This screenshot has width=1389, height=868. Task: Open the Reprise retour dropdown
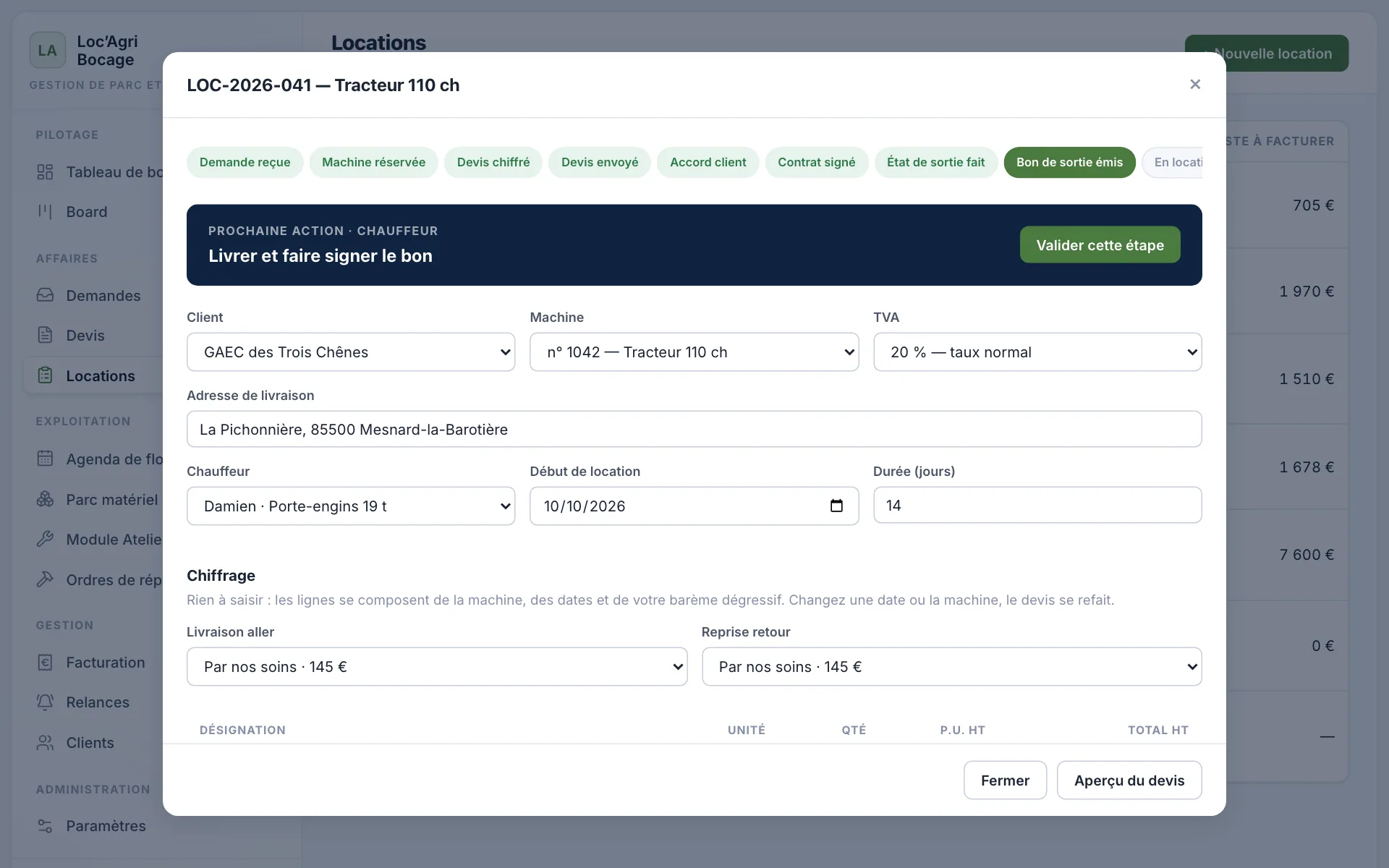coord(951,667)
